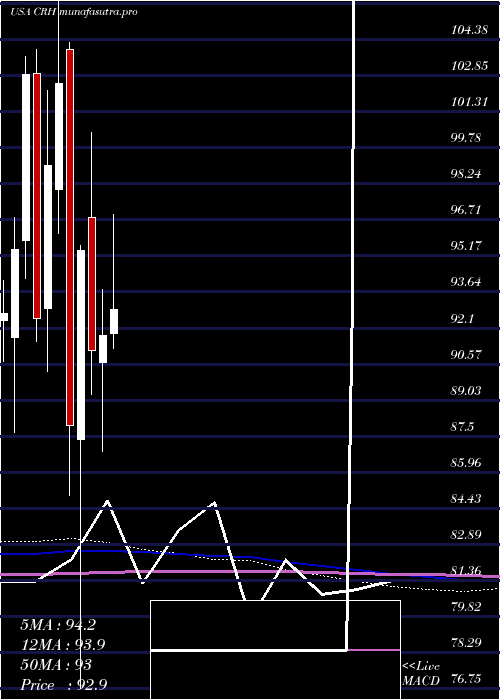Click the 'USA CRH munafasutra.pro' chart title
Screen dimensions: 500x700
[x=74, y=12]
